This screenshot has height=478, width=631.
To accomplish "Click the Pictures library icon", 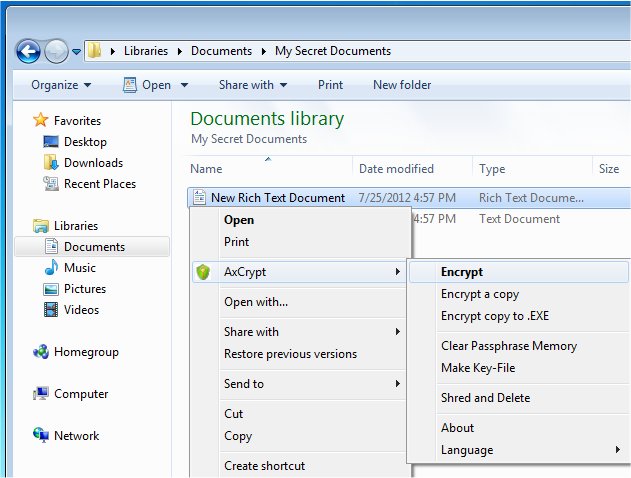I will click(51, 289).
